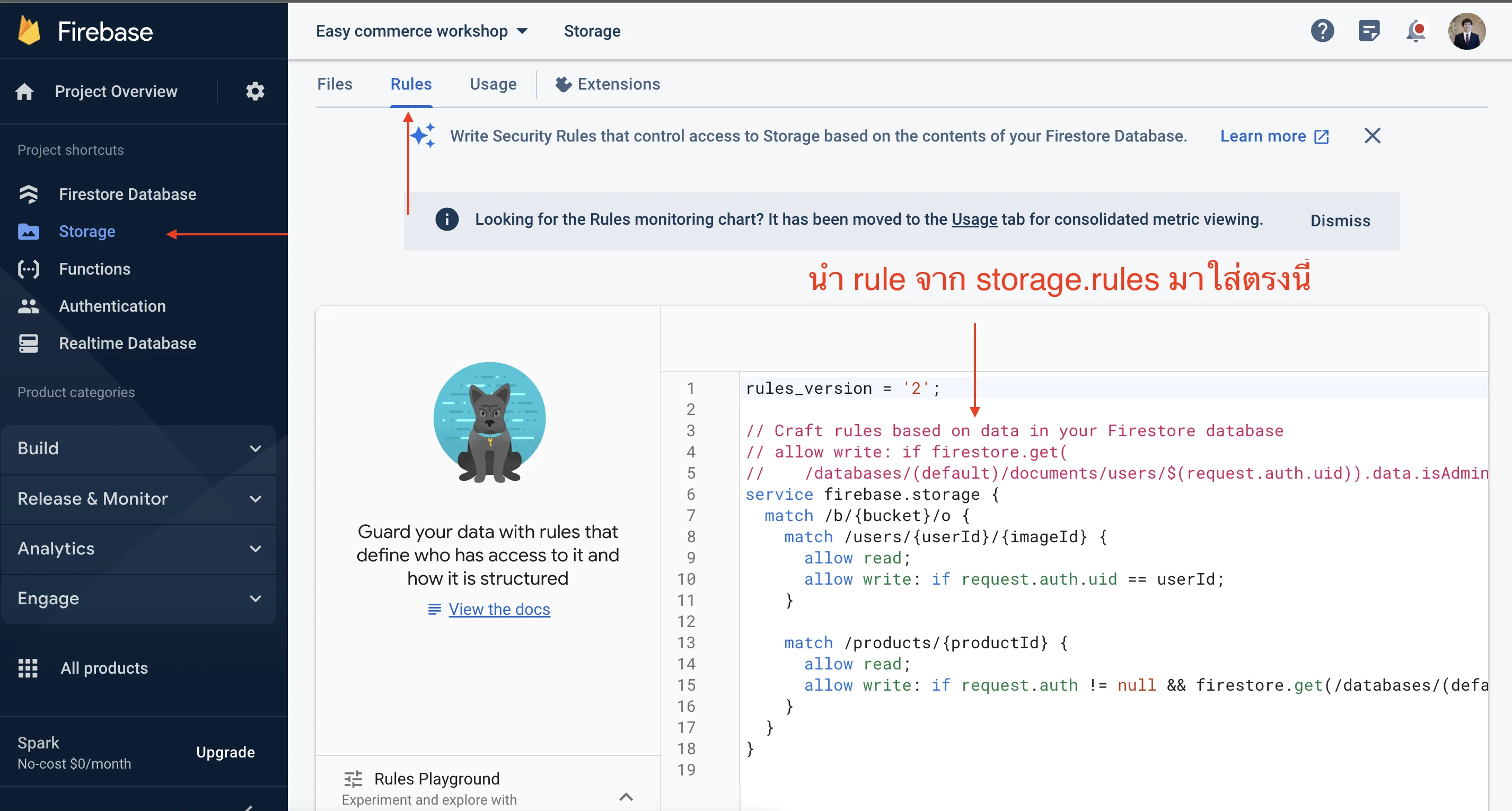Open the release notes icon in header
Screen dimensions: 1512x811
(1369, 31)
